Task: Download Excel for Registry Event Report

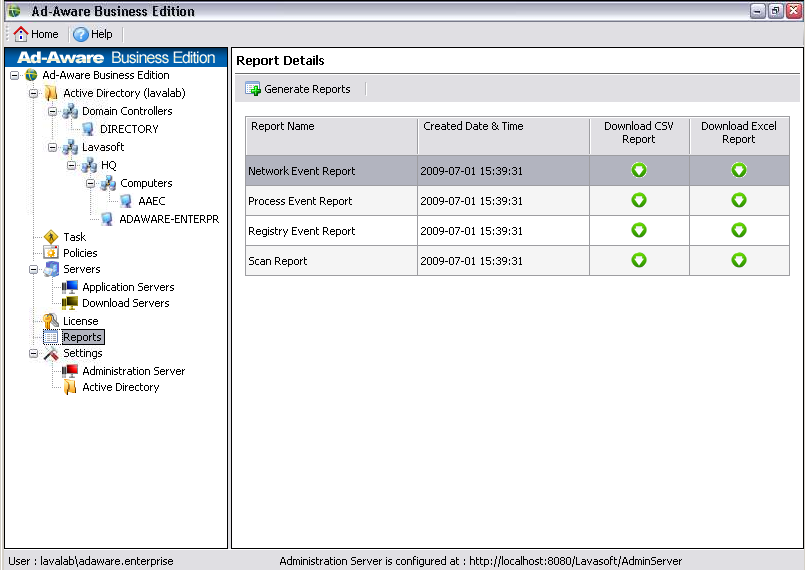Action: point(739,230)
